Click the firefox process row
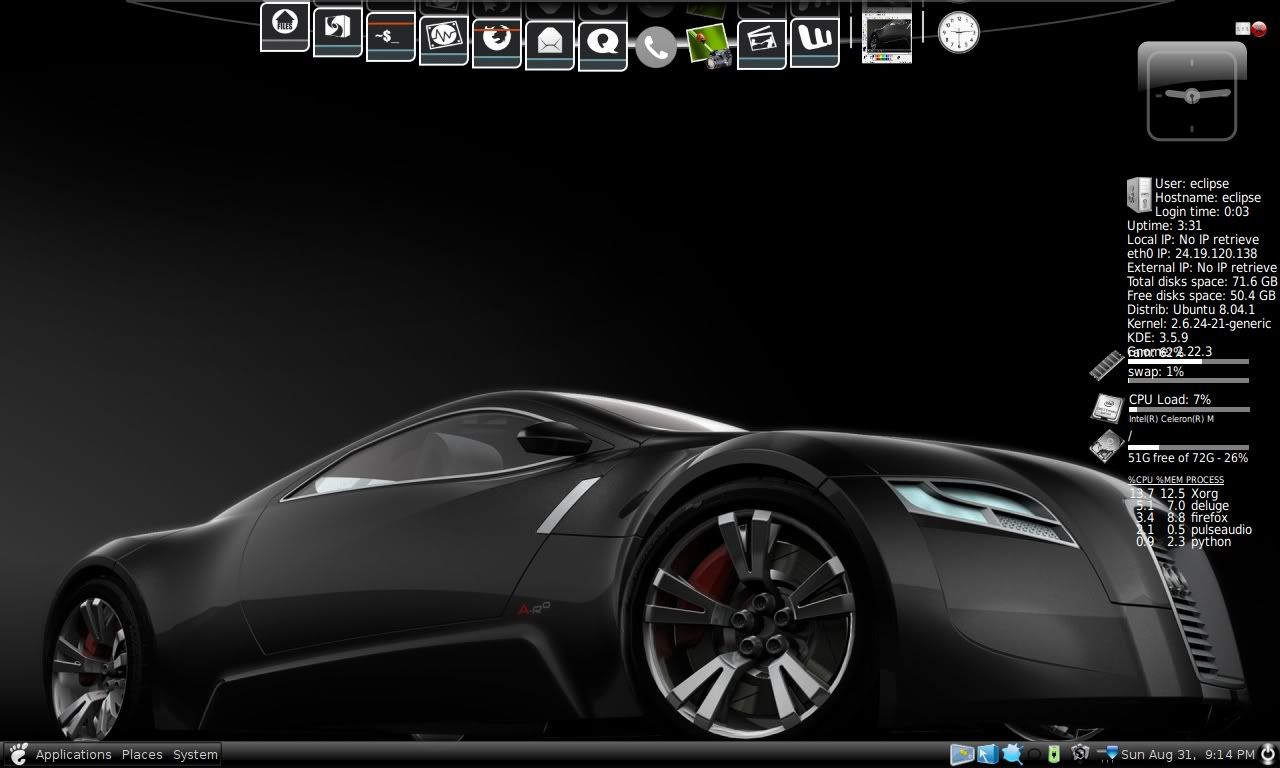The width and height of the screenshot is (1280, 768). [1182, 518]
